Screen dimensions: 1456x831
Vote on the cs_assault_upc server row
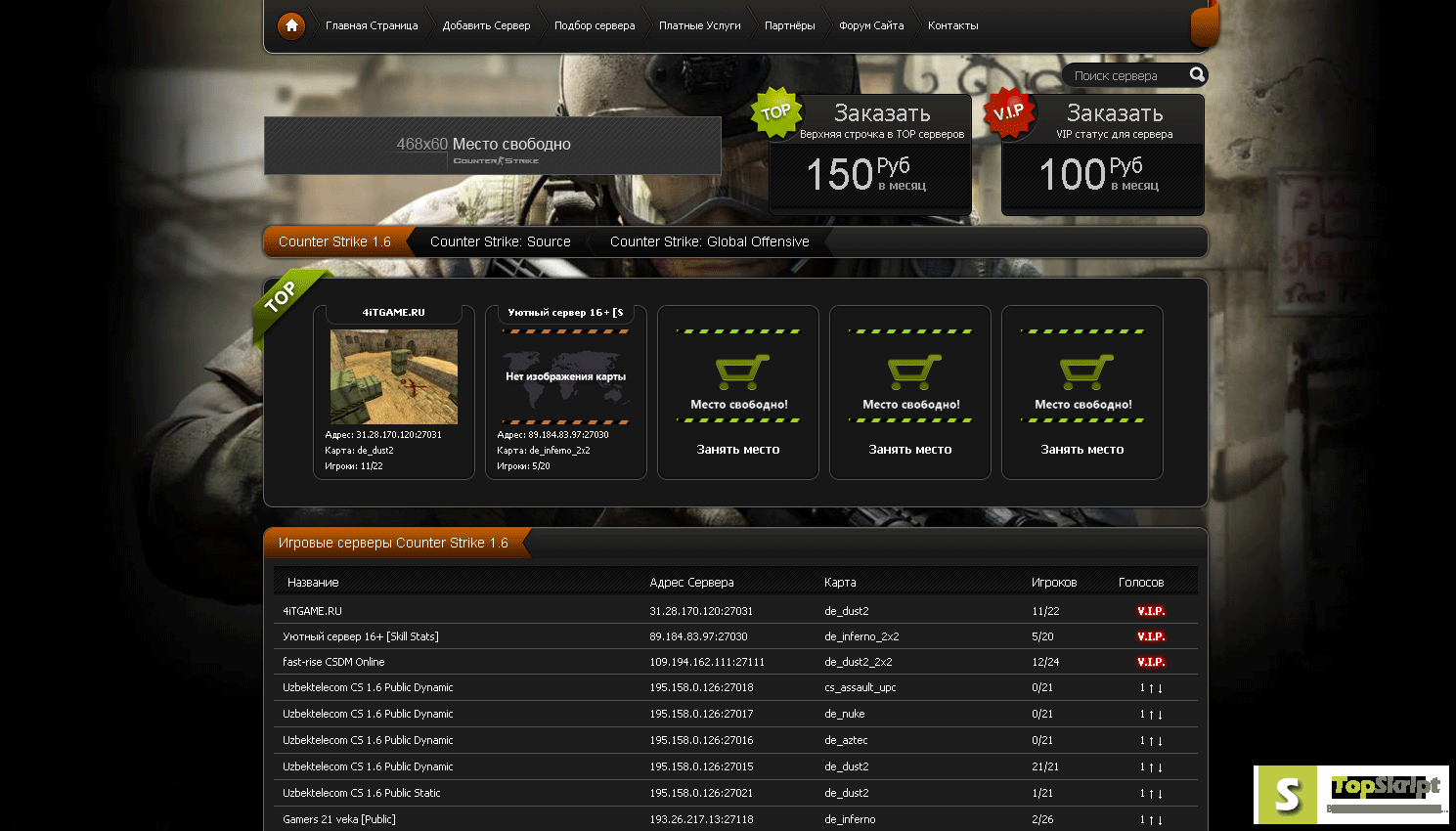point(1151,687)
